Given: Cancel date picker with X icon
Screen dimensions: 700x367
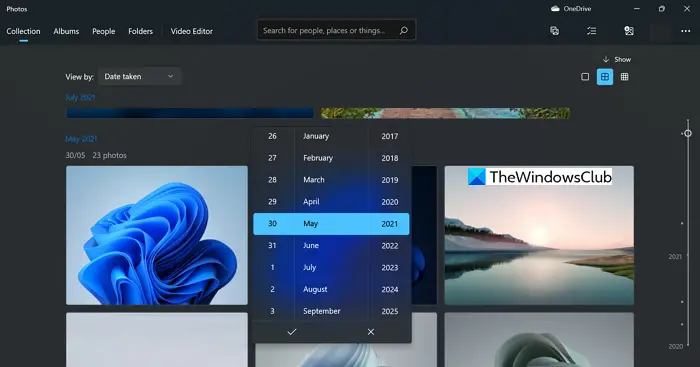Looking at the screenshot, I should pos(371,332).
